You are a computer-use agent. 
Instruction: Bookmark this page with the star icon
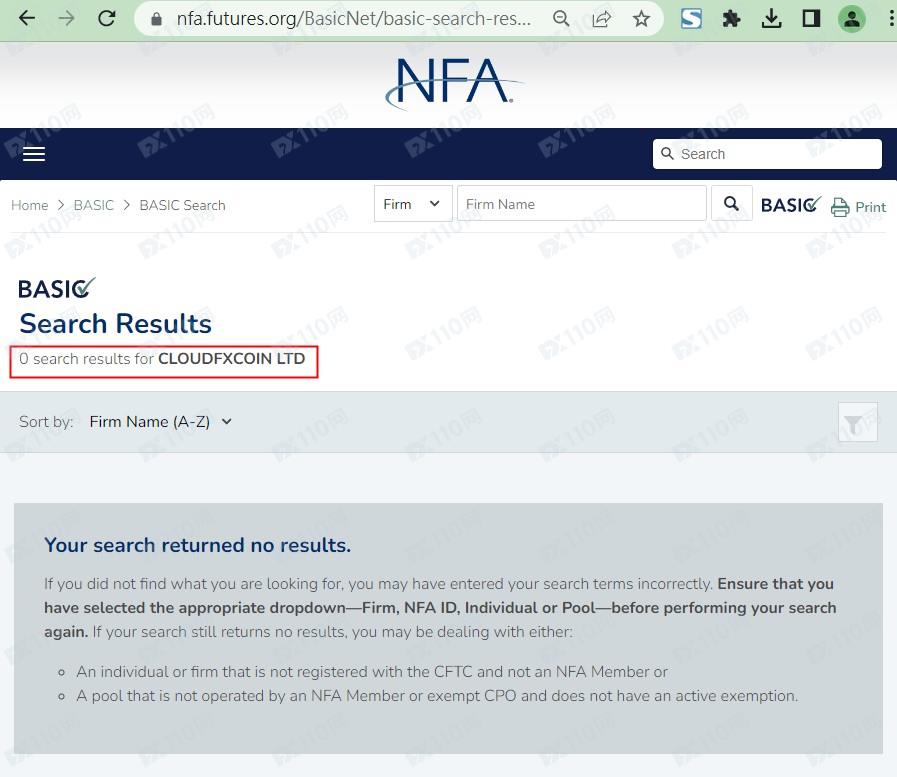pyautogui.click(x=641, y=19)
